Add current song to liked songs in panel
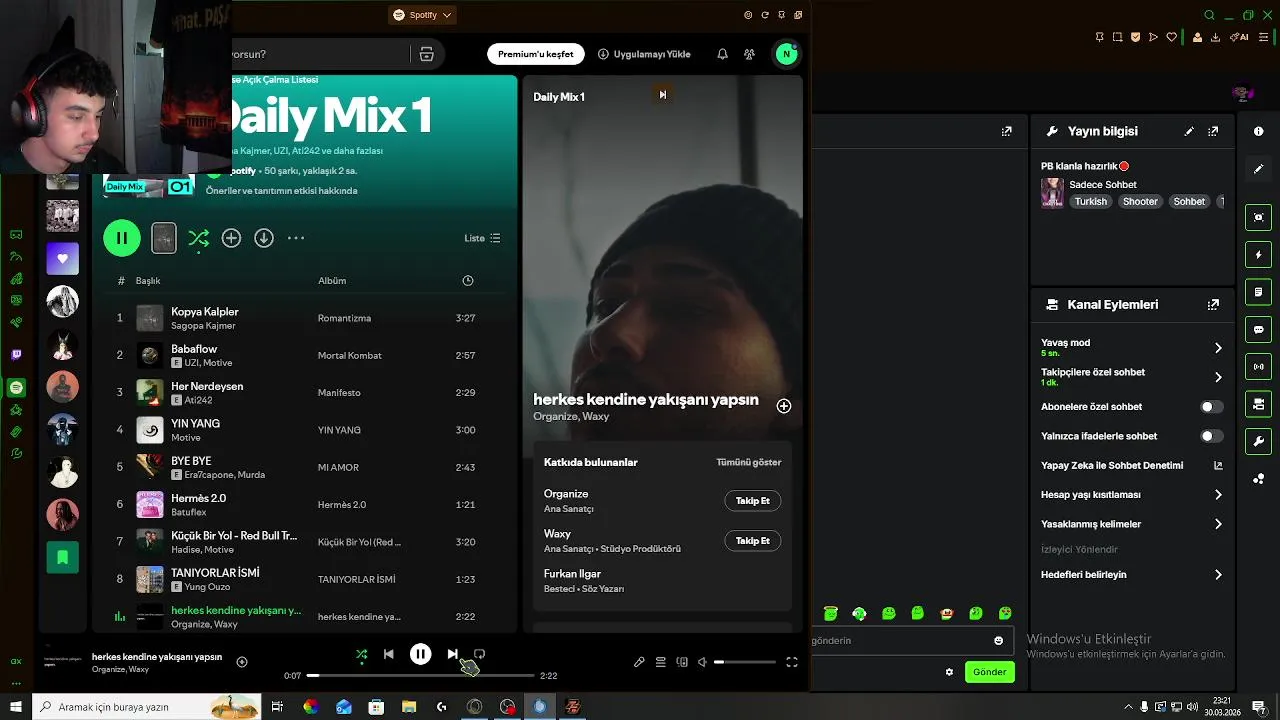This screenshot has width=1280, height=720. pos(784,406)
